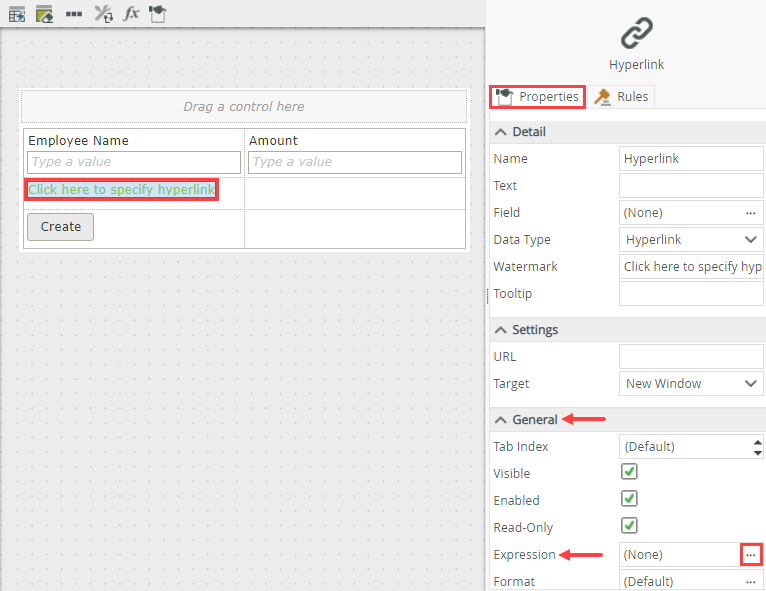The width and height of the screenshot is (766, 591).
Task: Increase the Tab Index stepper
Action: click(x=757, y=443)
